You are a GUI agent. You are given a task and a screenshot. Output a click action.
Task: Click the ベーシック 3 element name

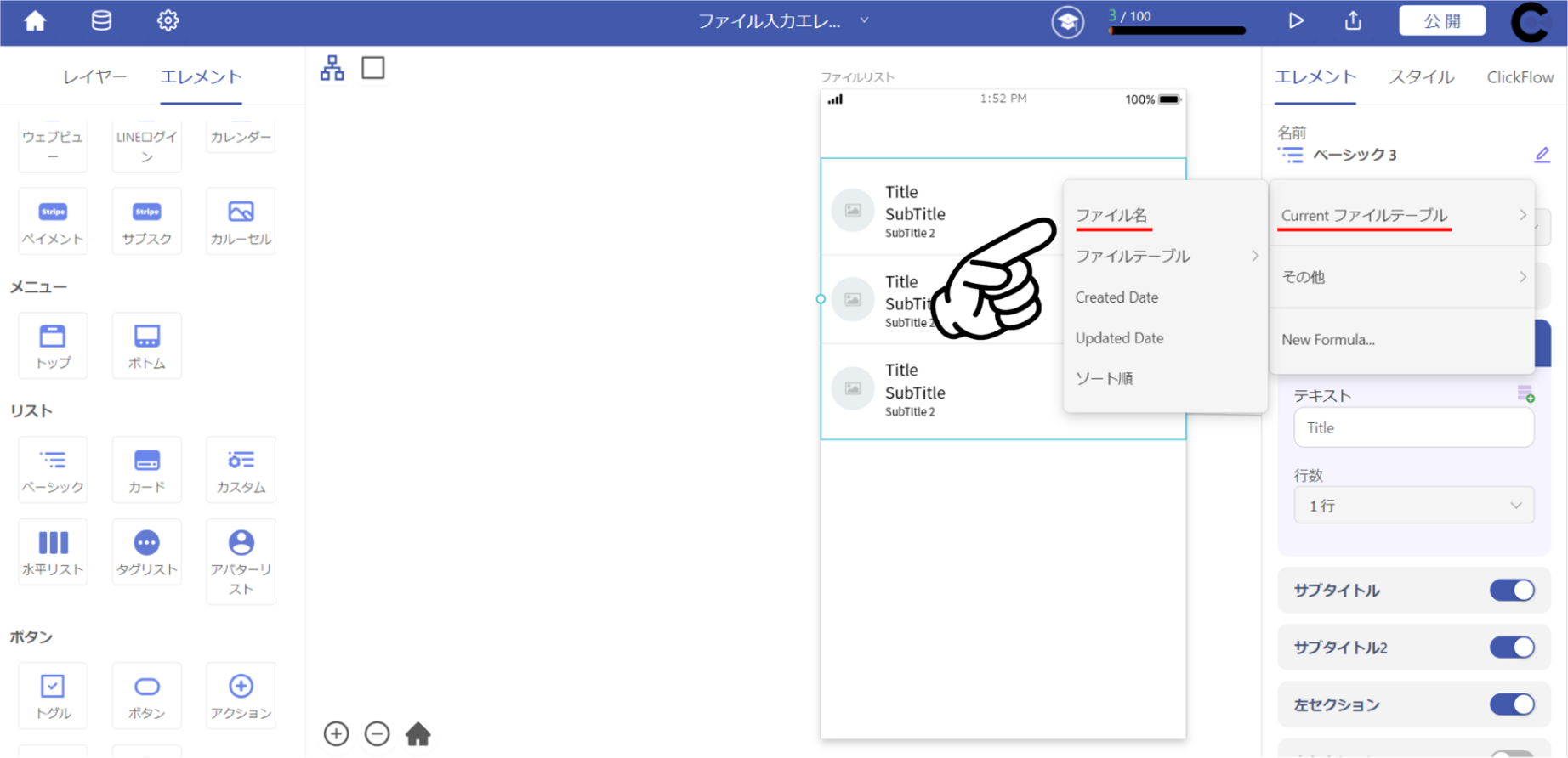click(x=1355, y=155)
